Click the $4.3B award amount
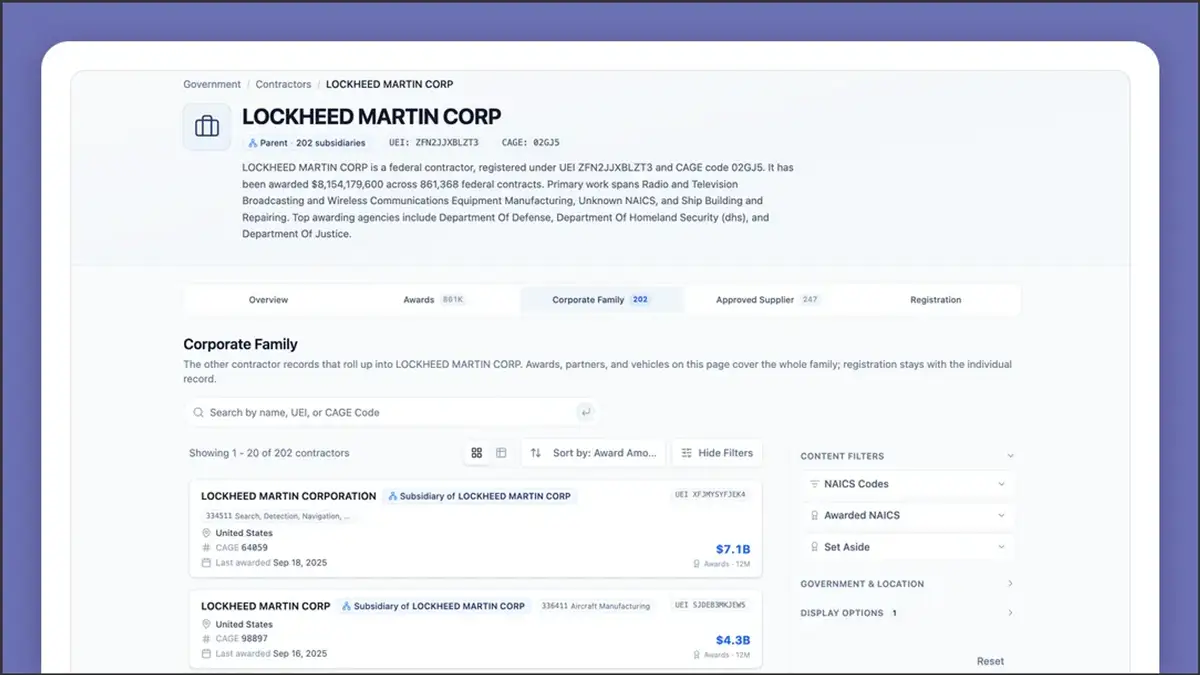 point(733,641)
